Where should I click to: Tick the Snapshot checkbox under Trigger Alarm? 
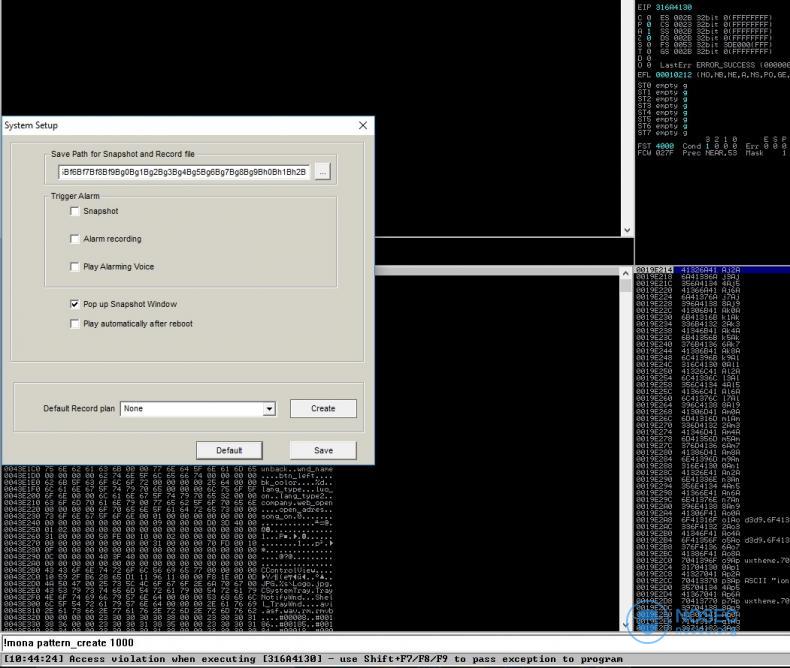pos(75,211)
